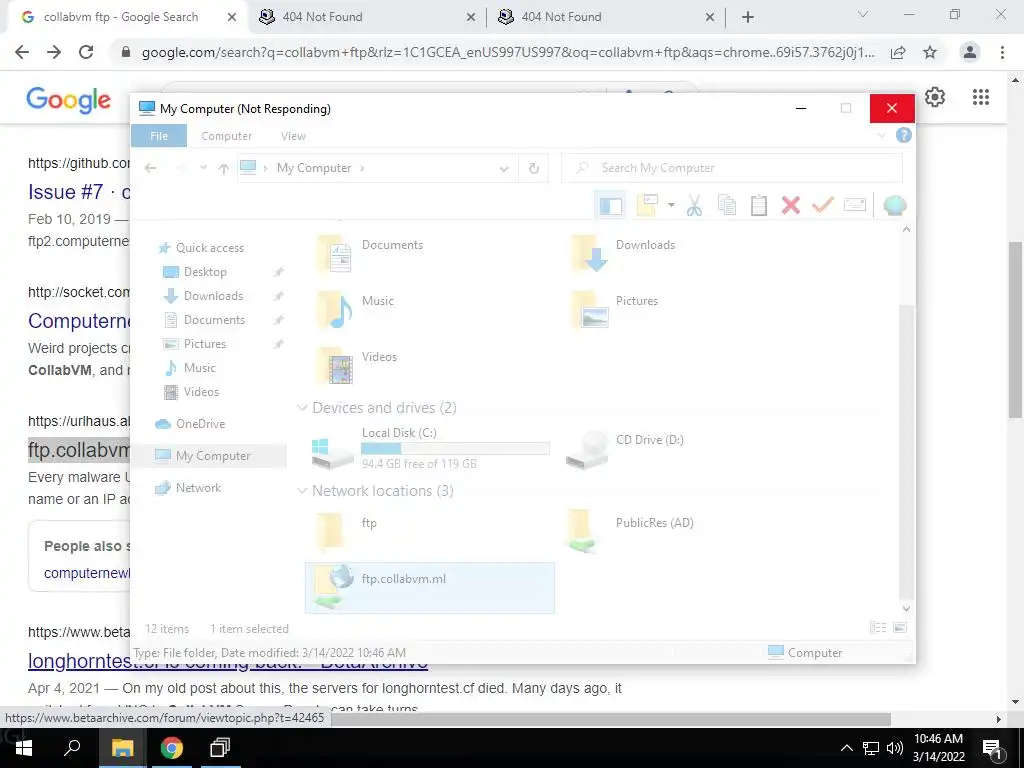
Task: Switch to the first 404 Not Found tab
Action: 367,17
